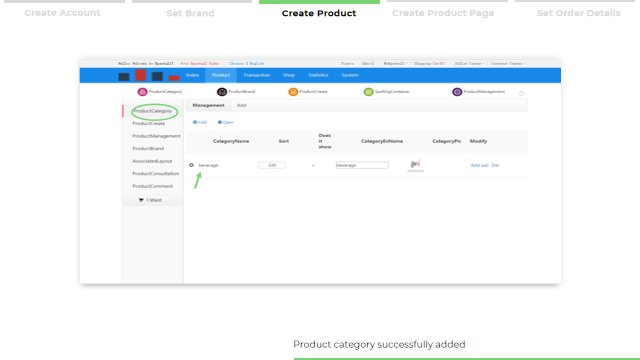Switch to the Add tab

click(241, 105)
